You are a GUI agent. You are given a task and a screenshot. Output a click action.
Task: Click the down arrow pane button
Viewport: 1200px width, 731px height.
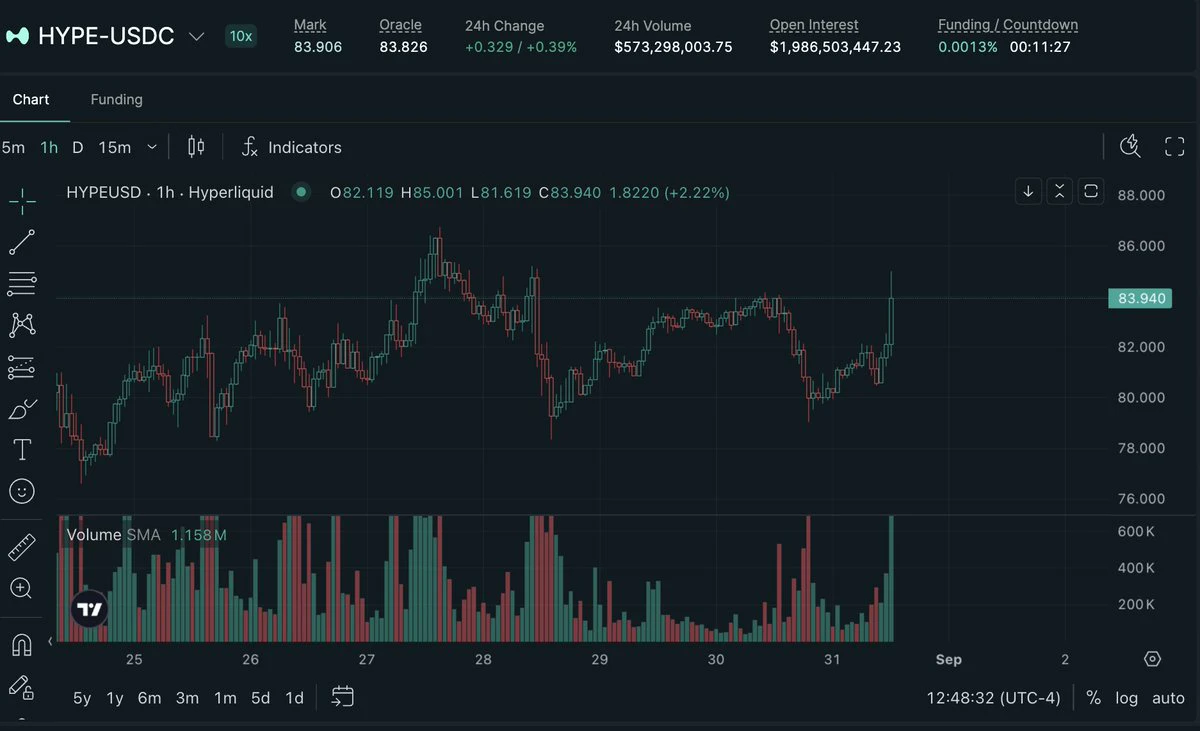pyautogui.click(x=1028, y=191)
